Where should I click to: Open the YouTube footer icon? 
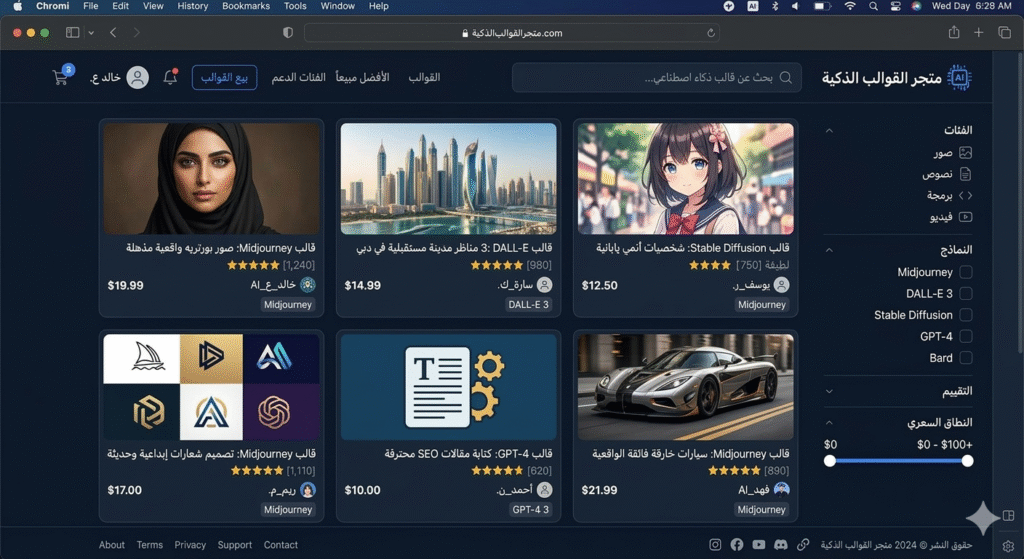(759, 545)
